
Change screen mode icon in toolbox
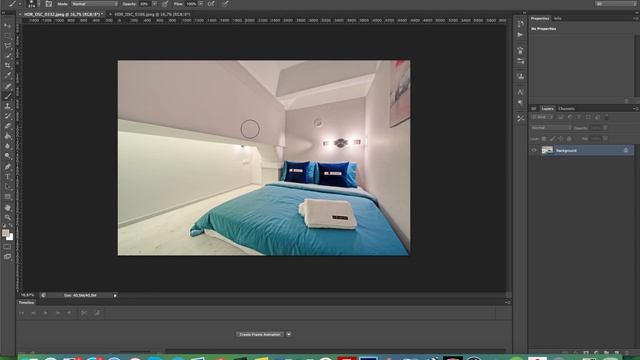(7, 257)
